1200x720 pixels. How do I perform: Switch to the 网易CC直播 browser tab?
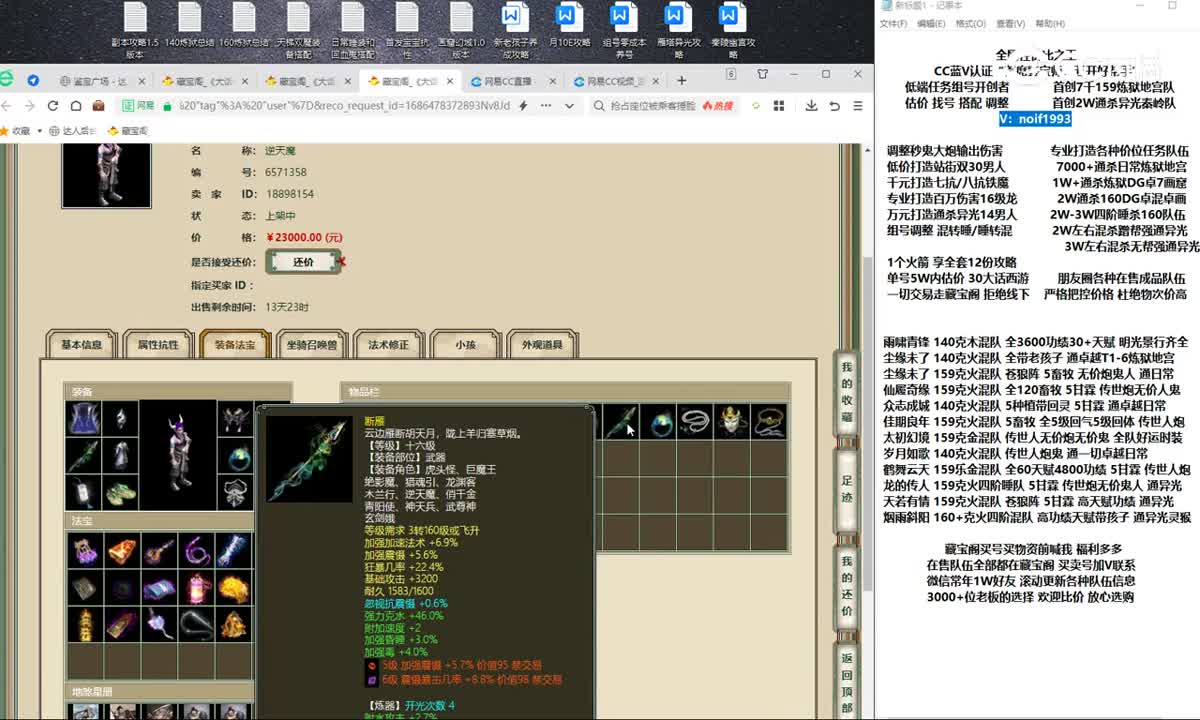508,81
